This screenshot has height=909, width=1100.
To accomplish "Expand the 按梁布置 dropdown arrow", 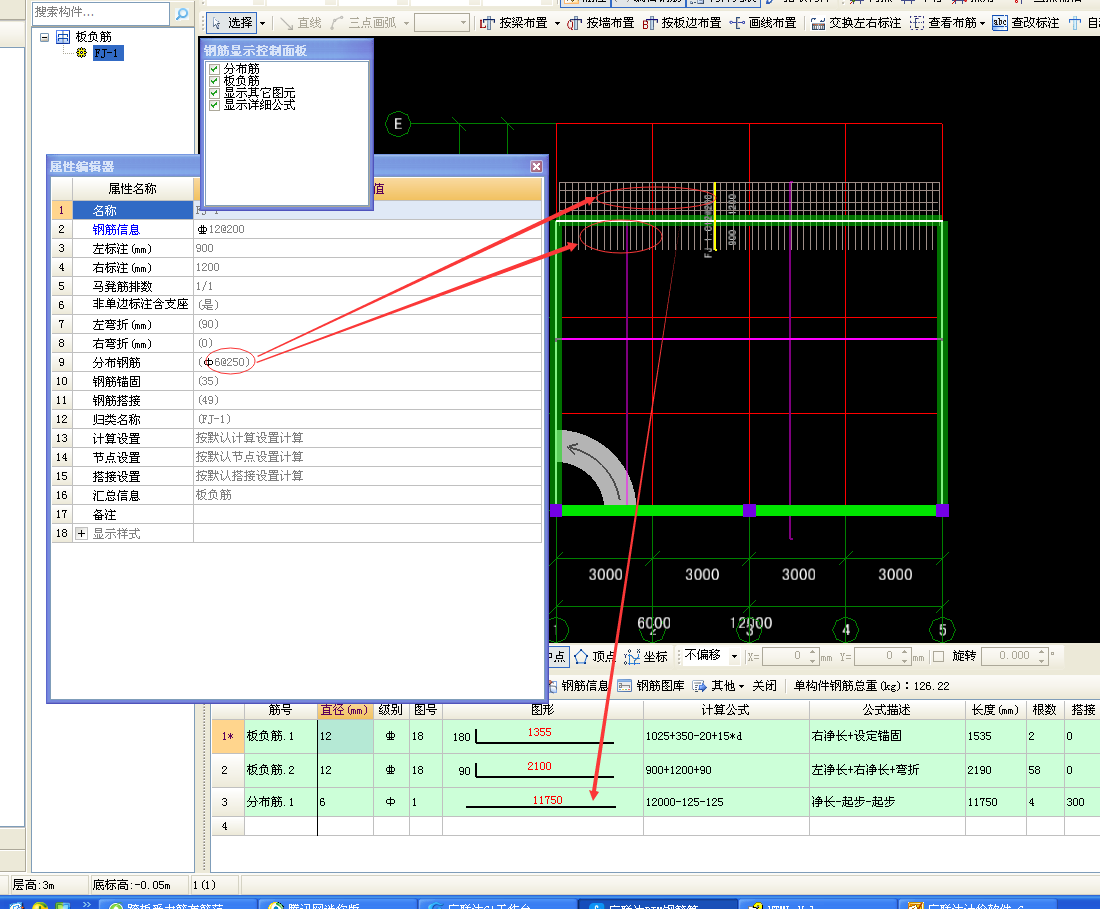I will 557,23.
